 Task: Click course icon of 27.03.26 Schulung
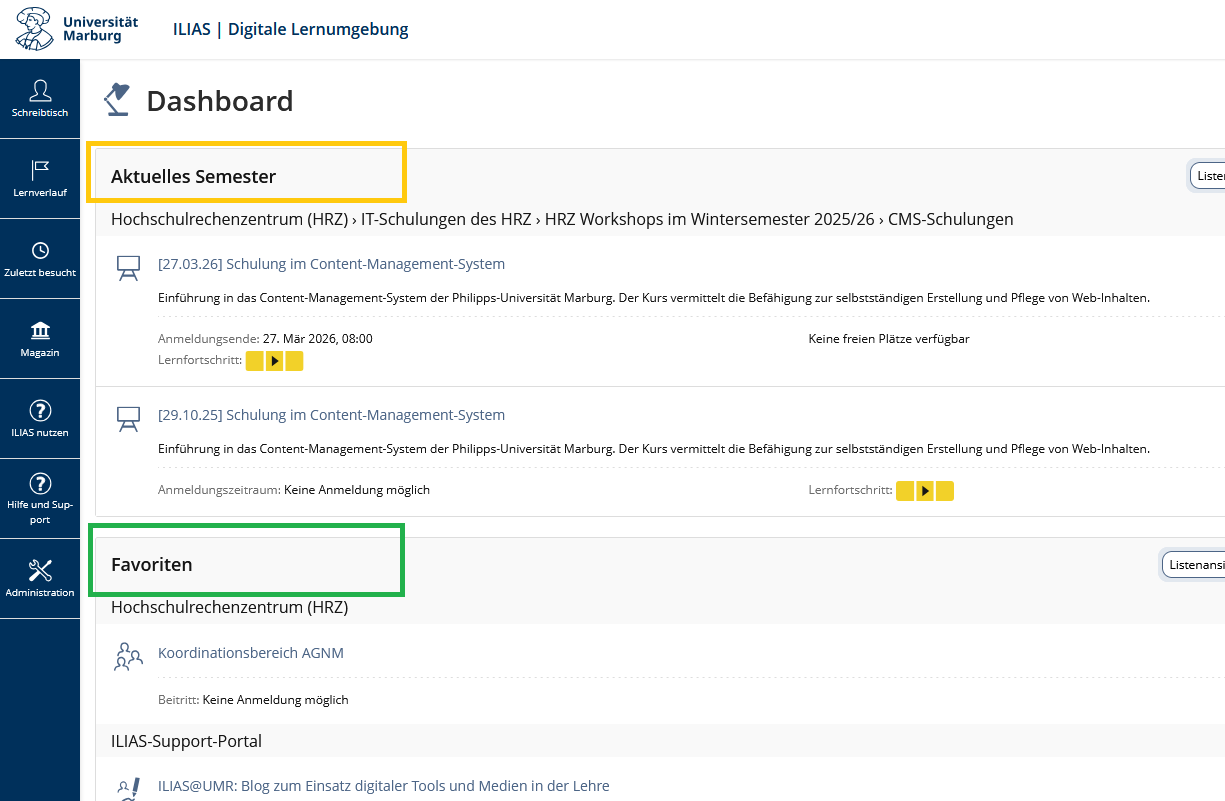[128, 267]
